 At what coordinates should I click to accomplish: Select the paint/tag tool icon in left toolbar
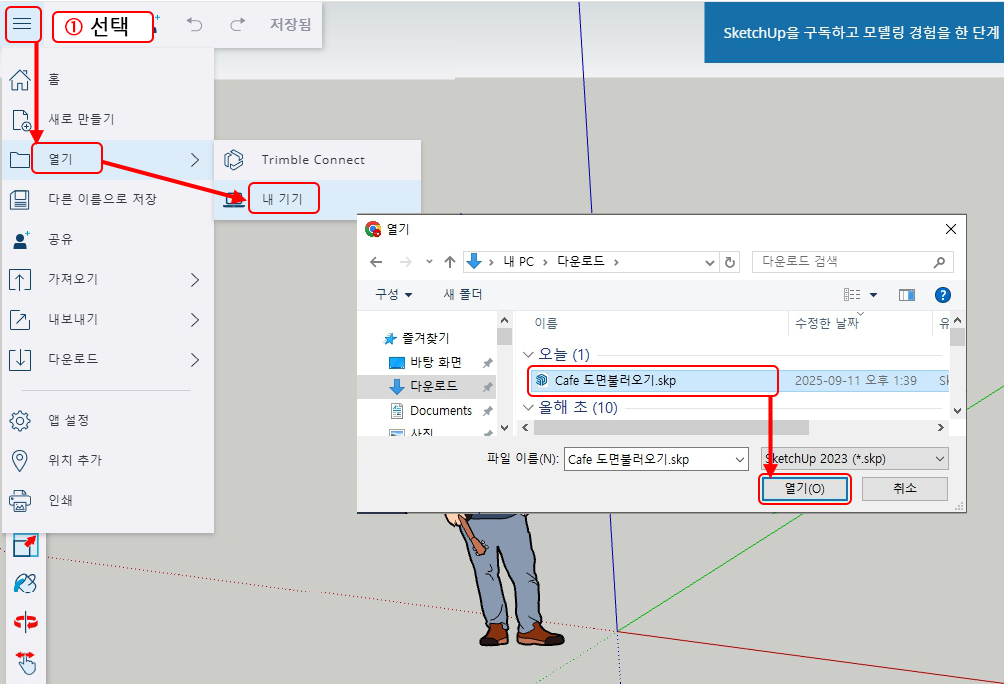coord(26,583)
